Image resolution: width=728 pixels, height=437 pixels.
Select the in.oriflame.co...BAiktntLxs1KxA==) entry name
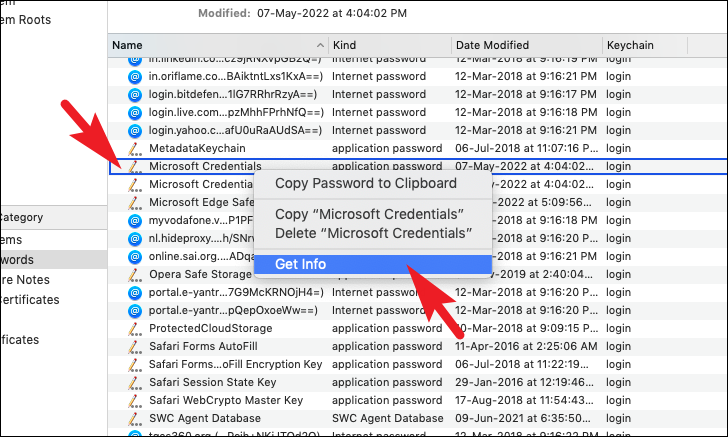point(235,77)
